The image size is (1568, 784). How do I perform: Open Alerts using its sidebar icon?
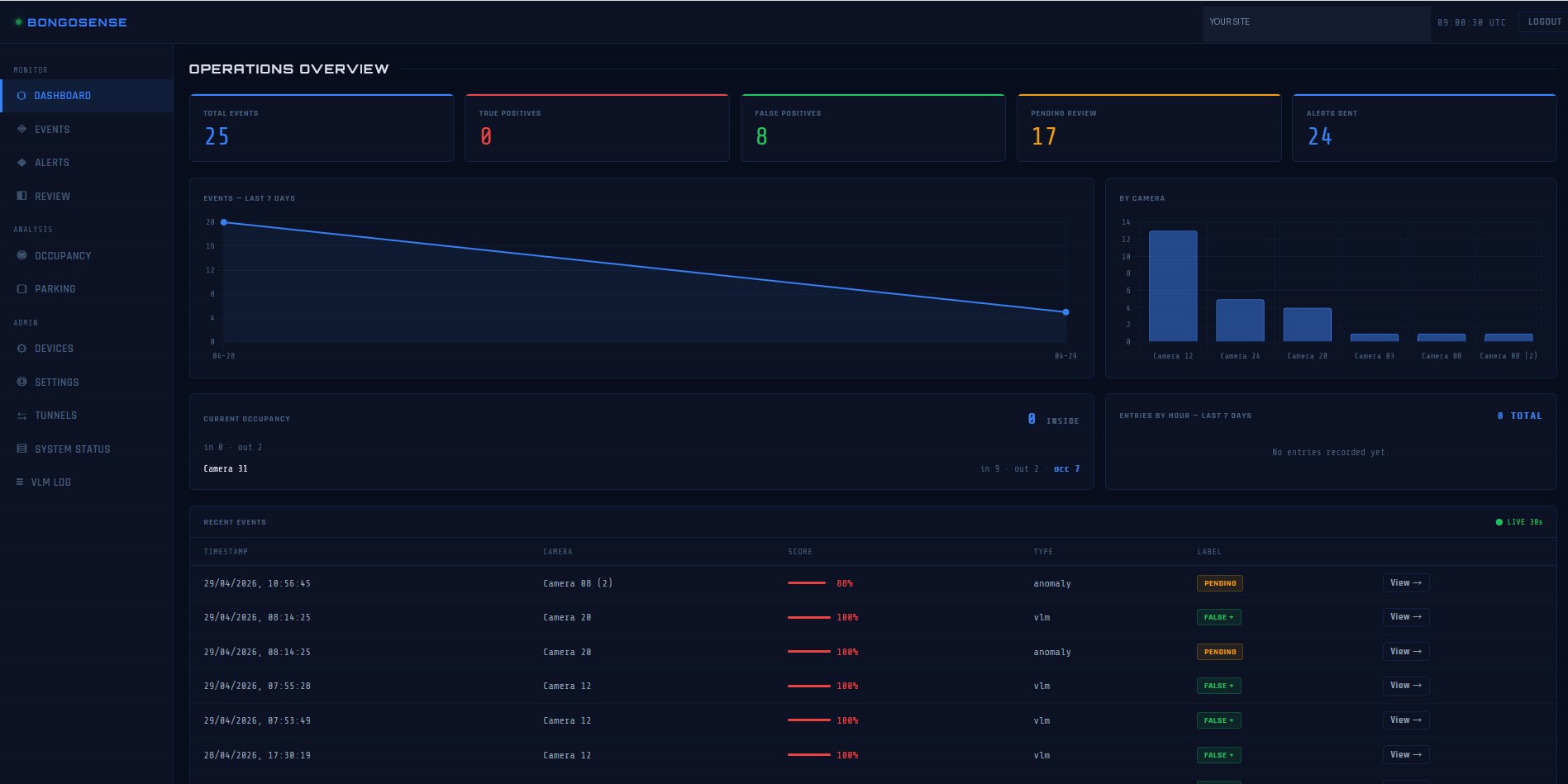[x=21, y=162]
